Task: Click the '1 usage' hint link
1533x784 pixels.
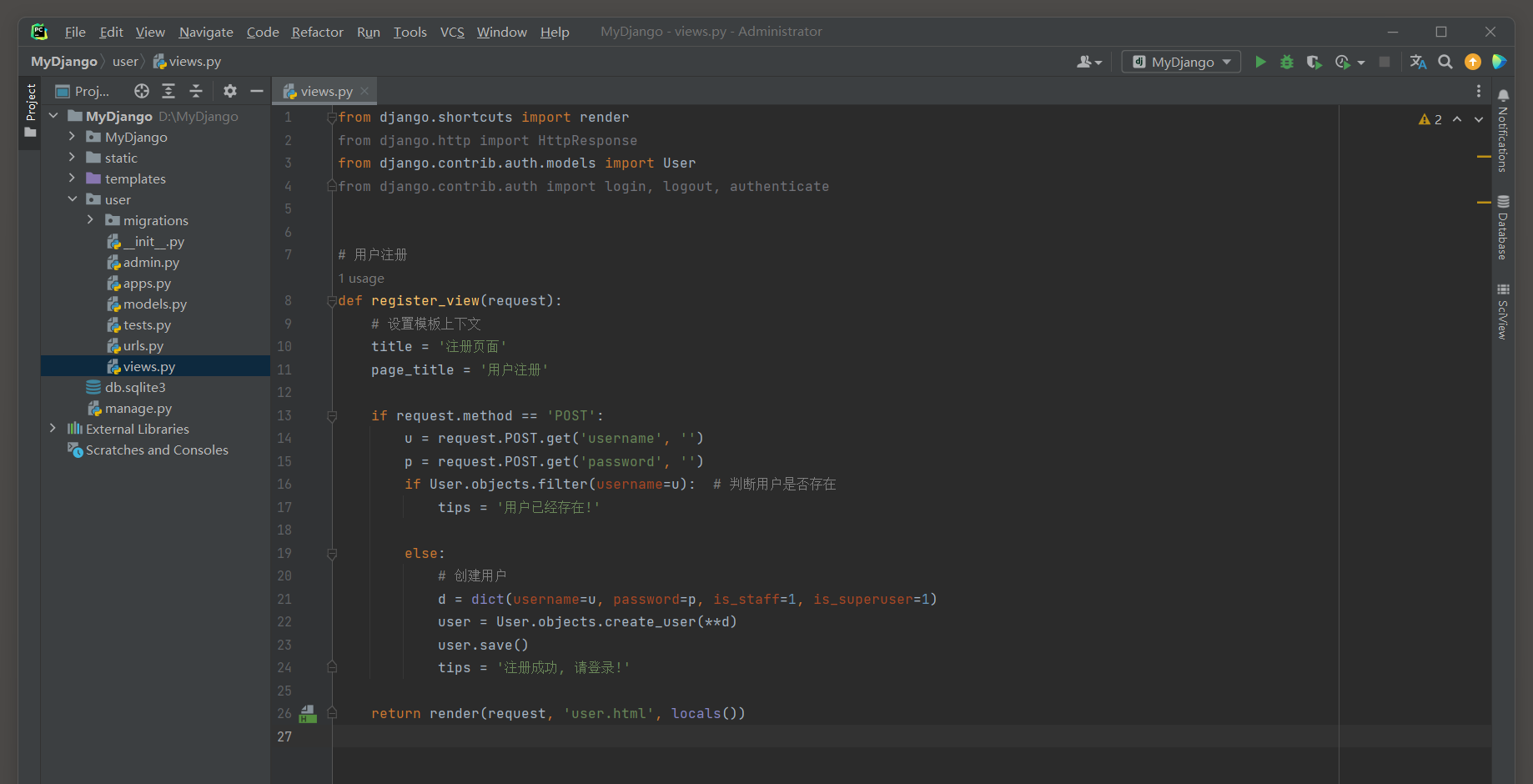Action: [361, 279]
